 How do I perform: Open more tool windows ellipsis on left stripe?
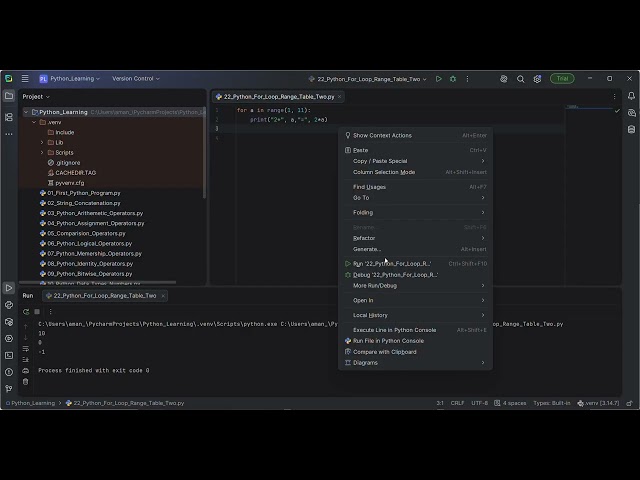click(x=9, y=134)
